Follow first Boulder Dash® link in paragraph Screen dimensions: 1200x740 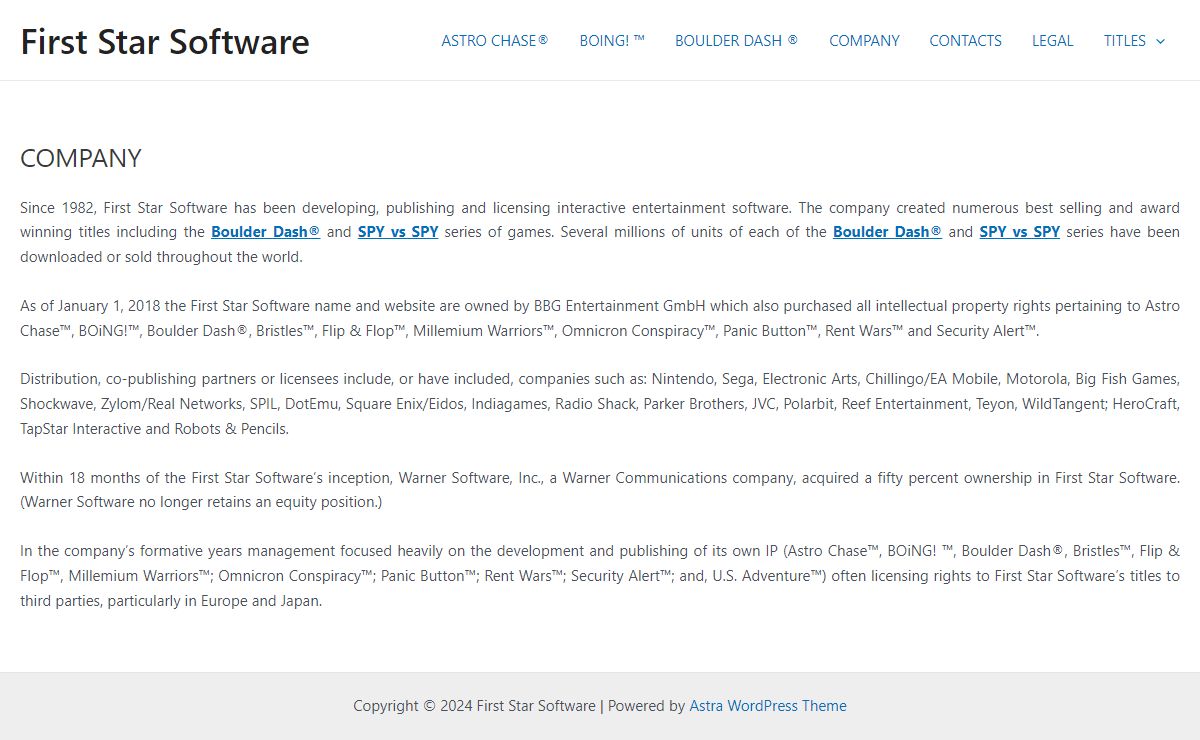[x=266, y=232]
